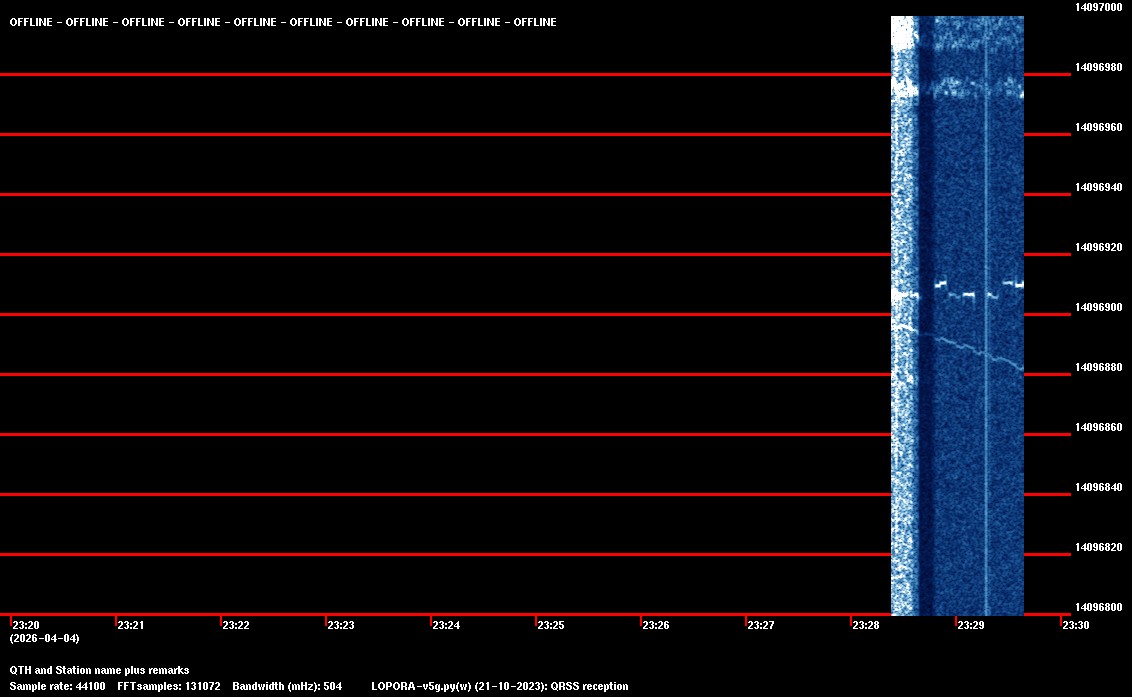This screenshot has height=697, width=1132.
Task: Click the OFFLINE status banner text
Action: coord(283,22)
